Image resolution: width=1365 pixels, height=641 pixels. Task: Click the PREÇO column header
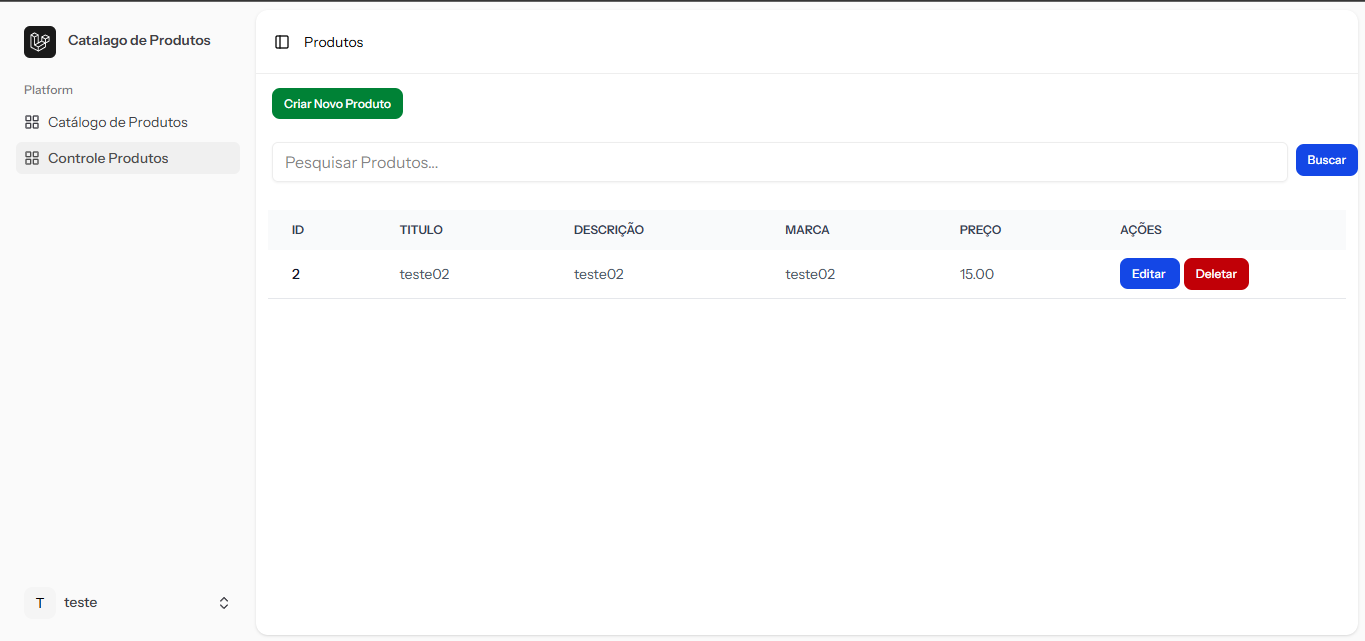(980, 230)
